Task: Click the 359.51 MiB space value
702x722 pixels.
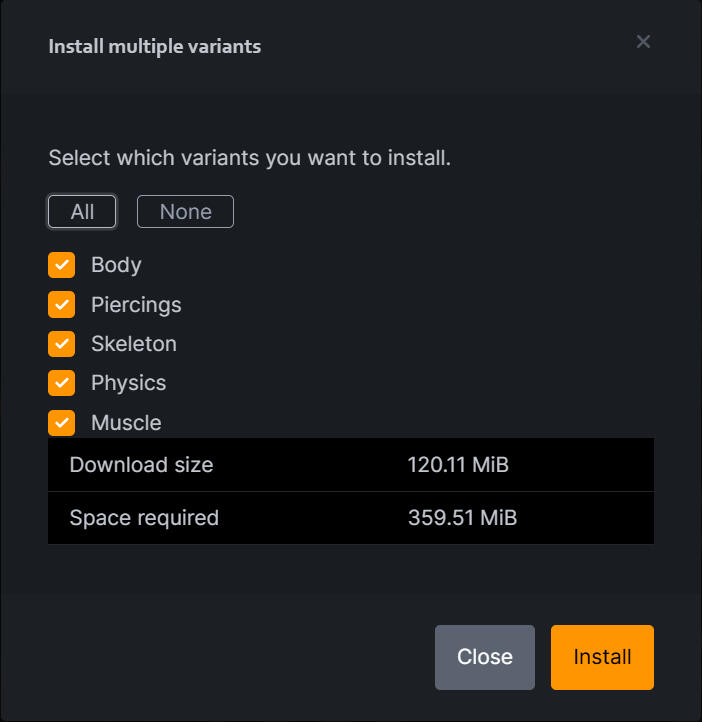Action: point(462,518)
